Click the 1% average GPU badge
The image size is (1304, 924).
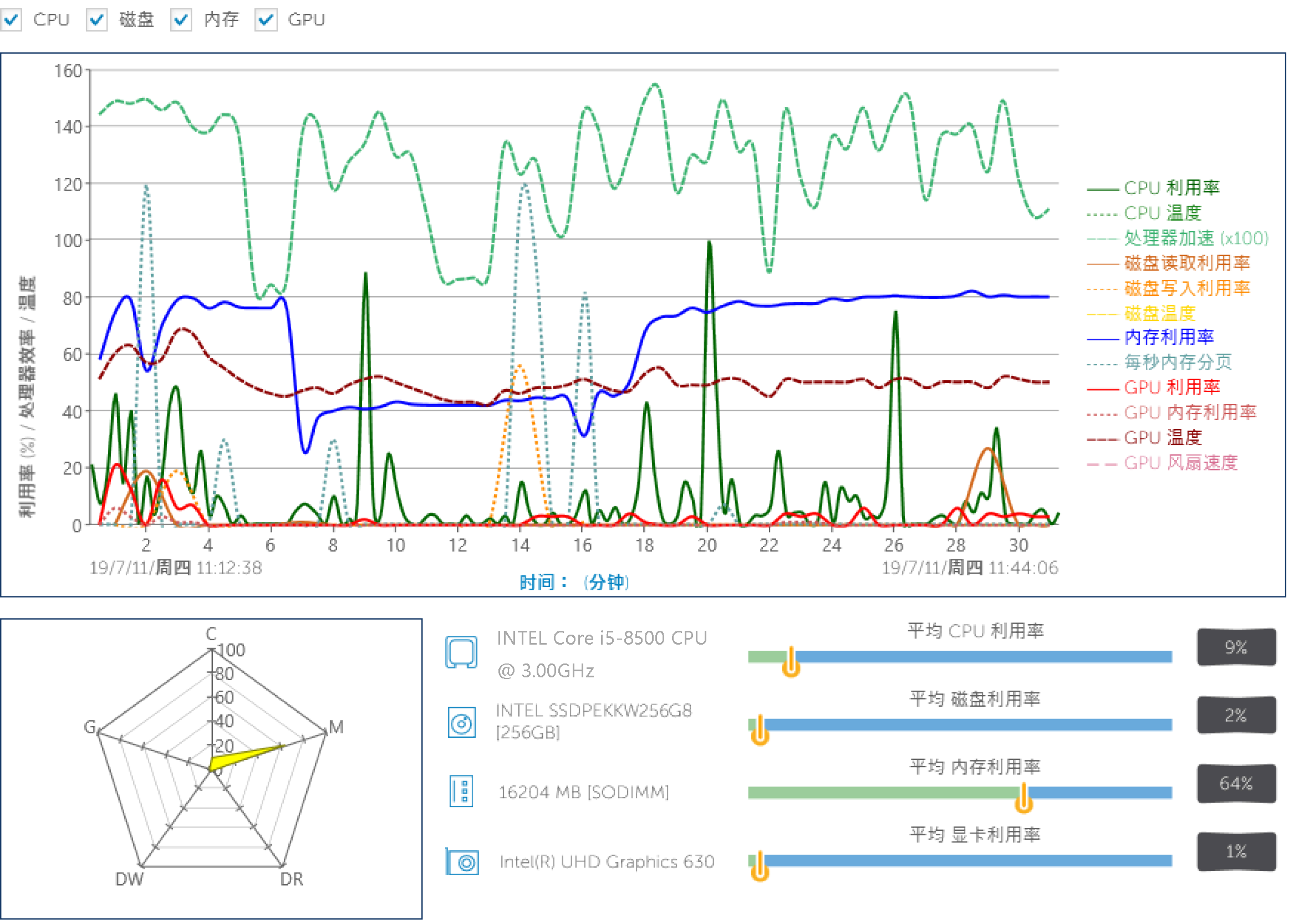1237,852
